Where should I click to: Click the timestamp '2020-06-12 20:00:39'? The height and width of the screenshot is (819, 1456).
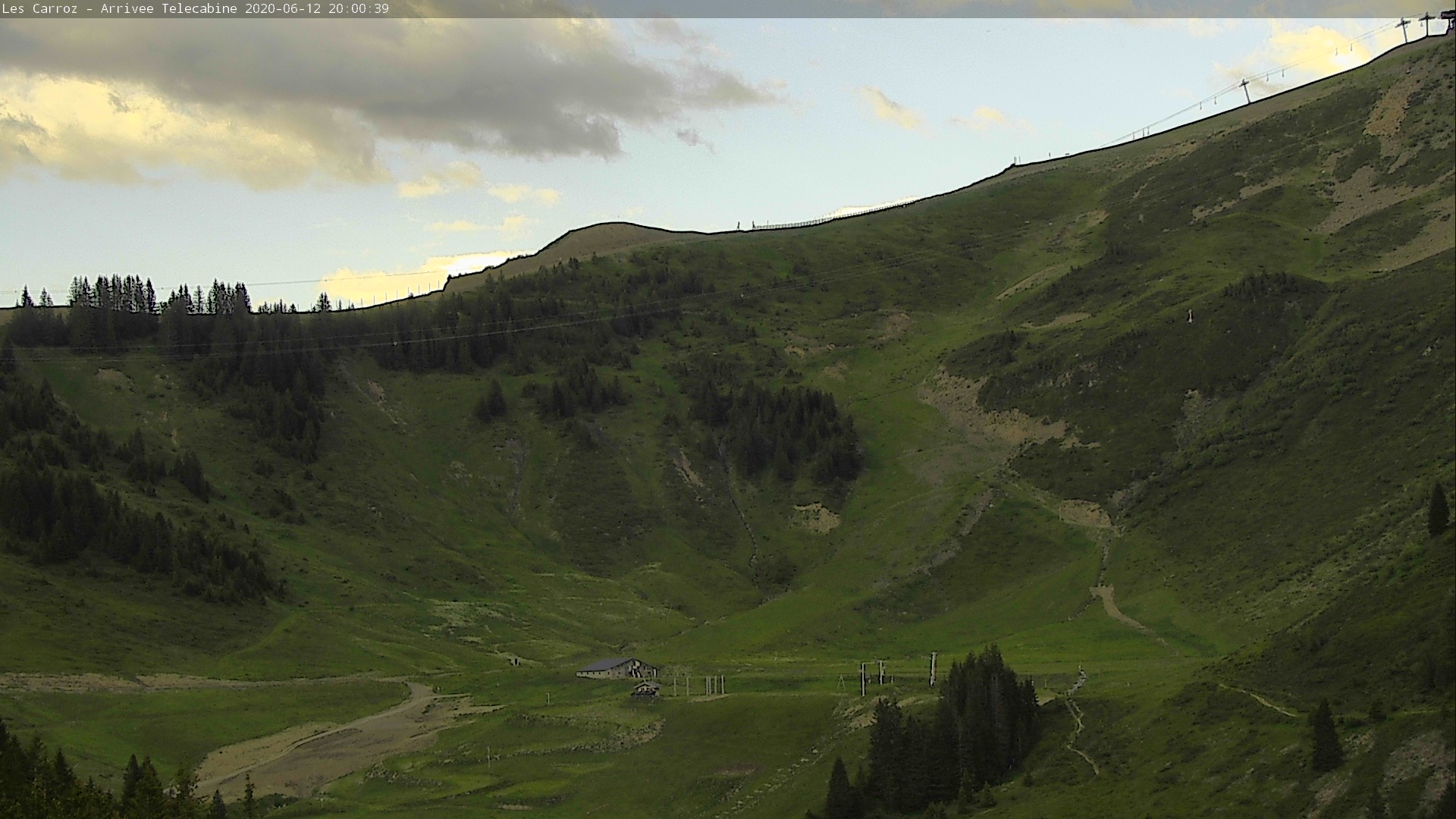click(317, 9)
